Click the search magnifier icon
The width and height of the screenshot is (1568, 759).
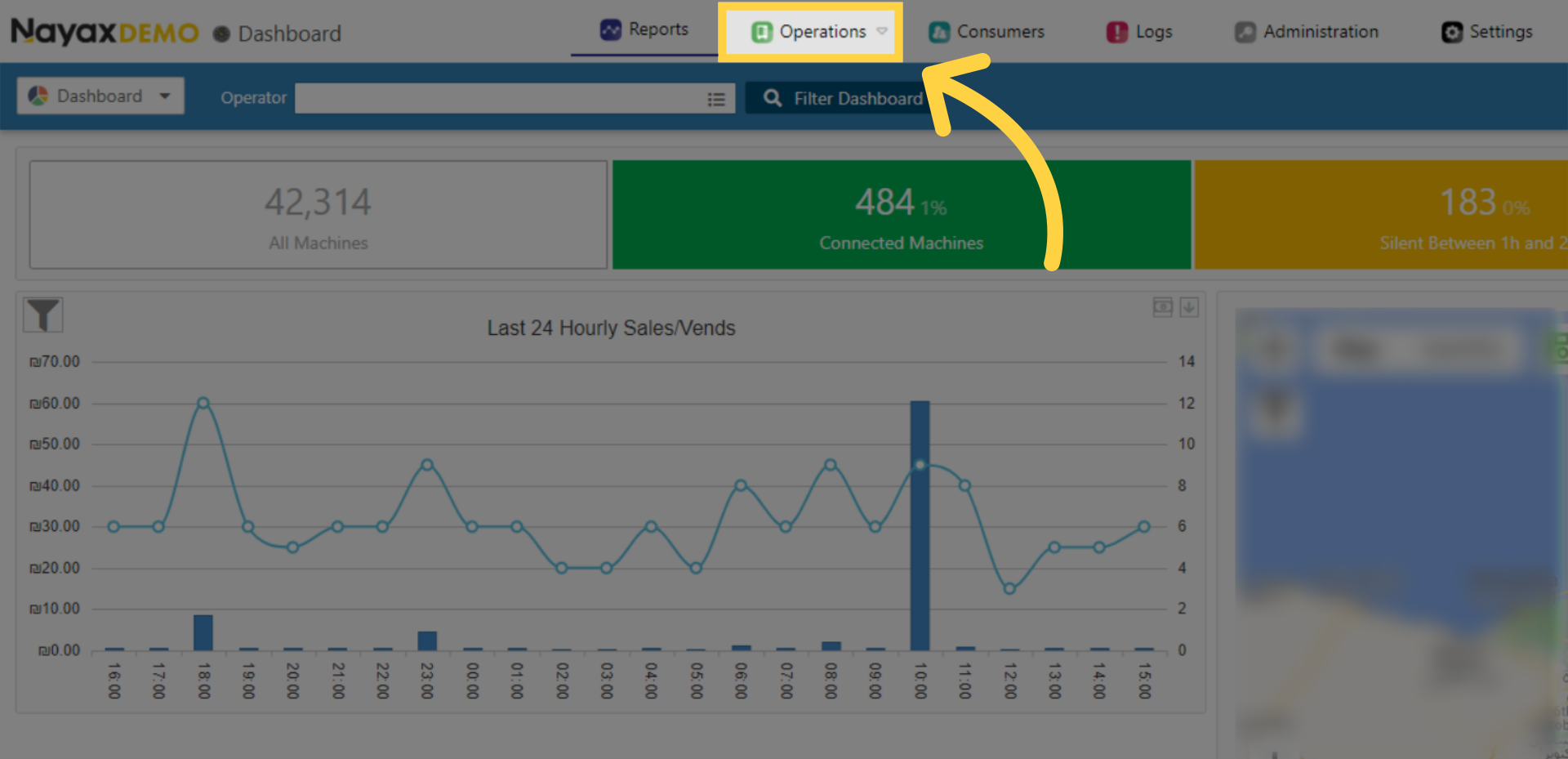tap(773, 98)
